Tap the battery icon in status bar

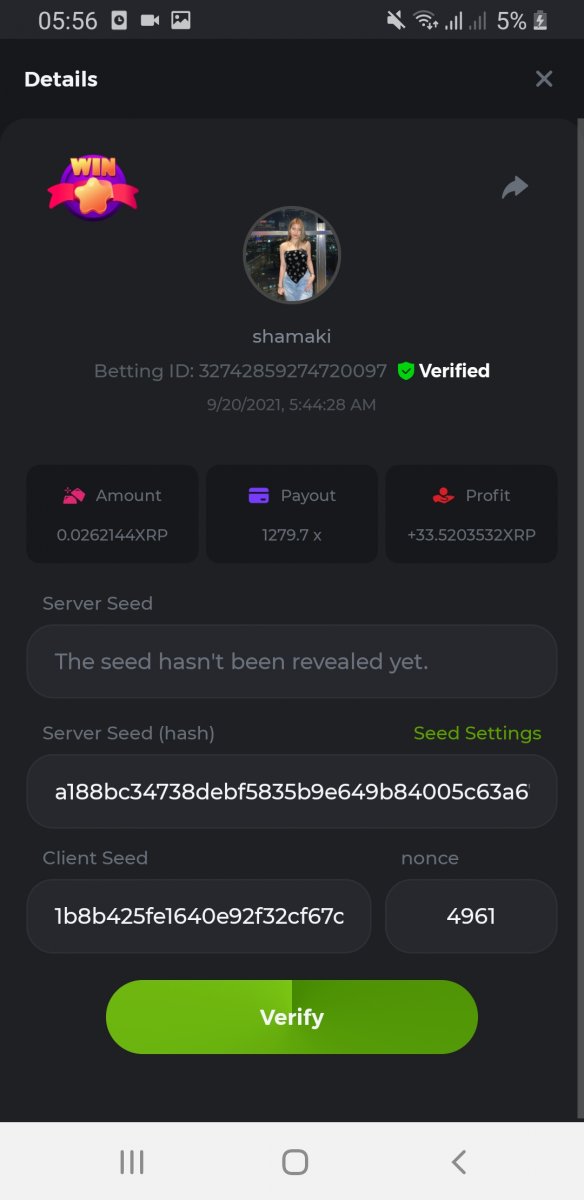[x=541, y=20]
